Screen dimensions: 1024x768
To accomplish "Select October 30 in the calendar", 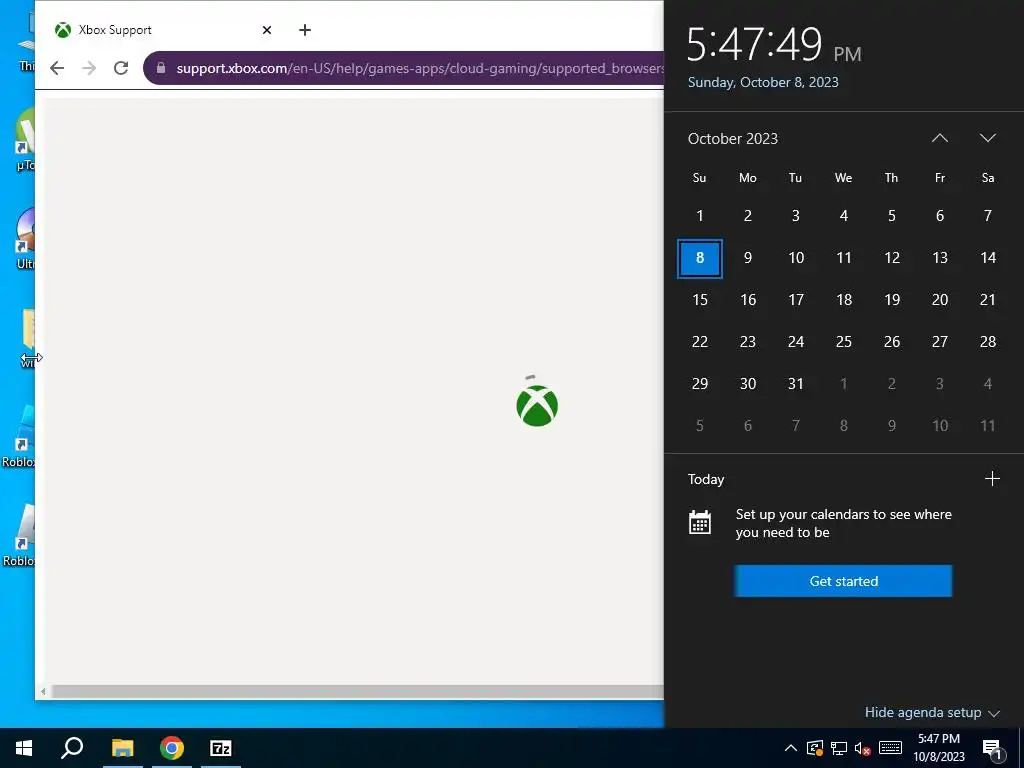I will (748, 383).
